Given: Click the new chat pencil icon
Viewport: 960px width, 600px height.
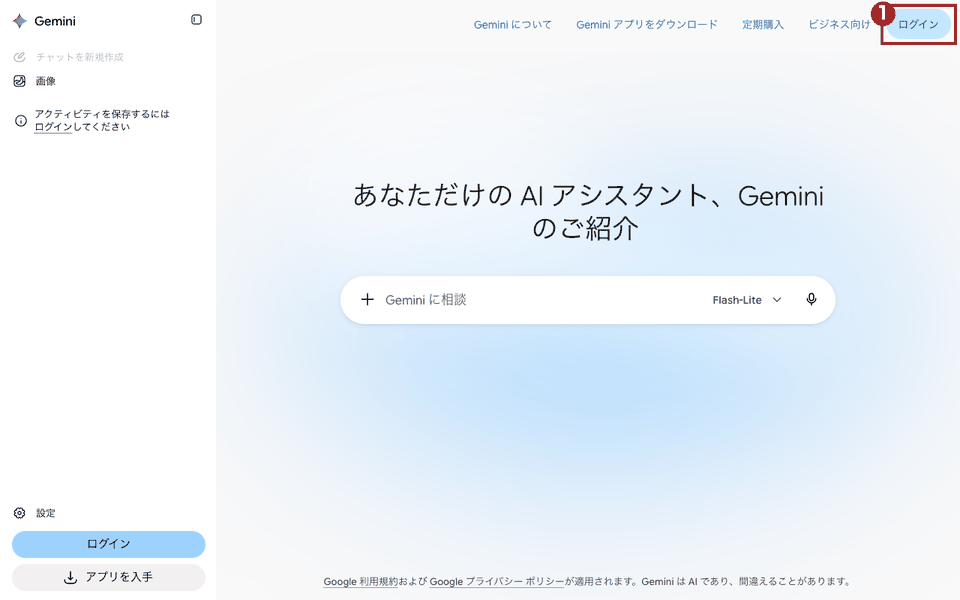Looking at the screenshot, I should (20, 57).
